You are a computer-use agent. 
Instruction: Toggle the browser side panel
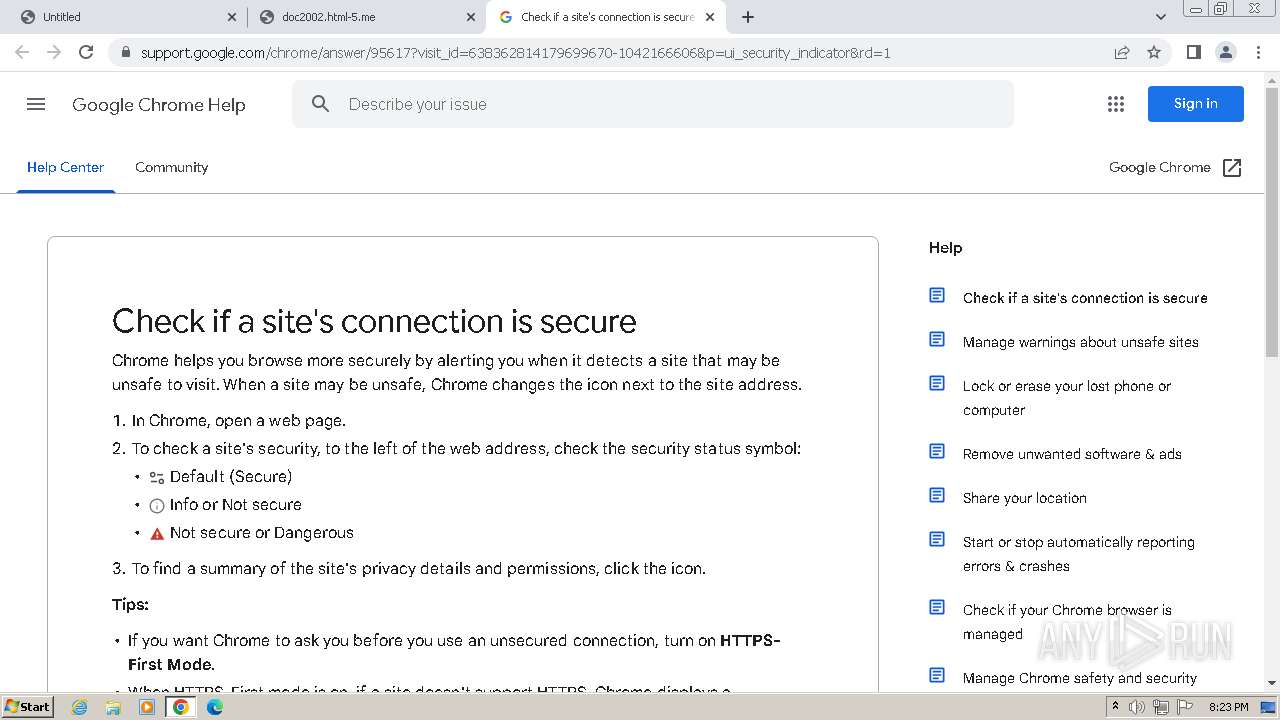[1193, 52]
